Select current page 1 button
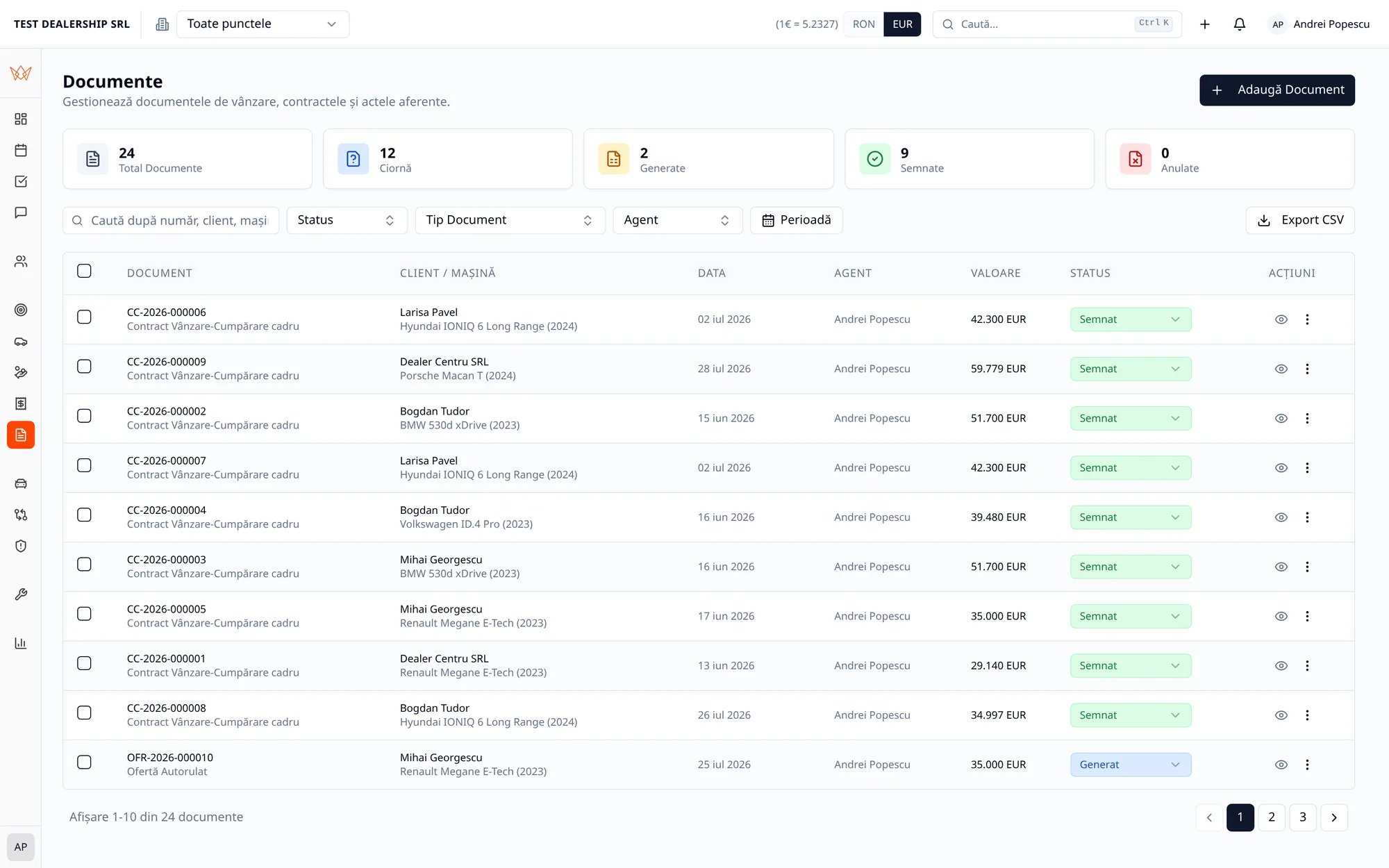Screen dimensions: 1389x868 pyautogui.click(x=1240, y=817)
